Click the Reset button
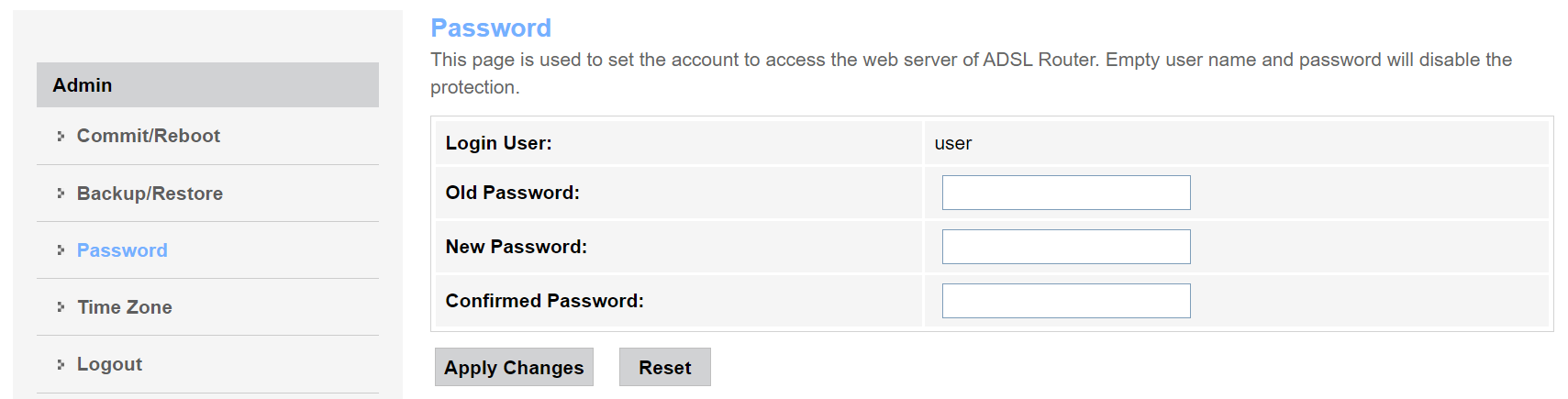Screen dimensions: 1568x399 coord(664,367)
